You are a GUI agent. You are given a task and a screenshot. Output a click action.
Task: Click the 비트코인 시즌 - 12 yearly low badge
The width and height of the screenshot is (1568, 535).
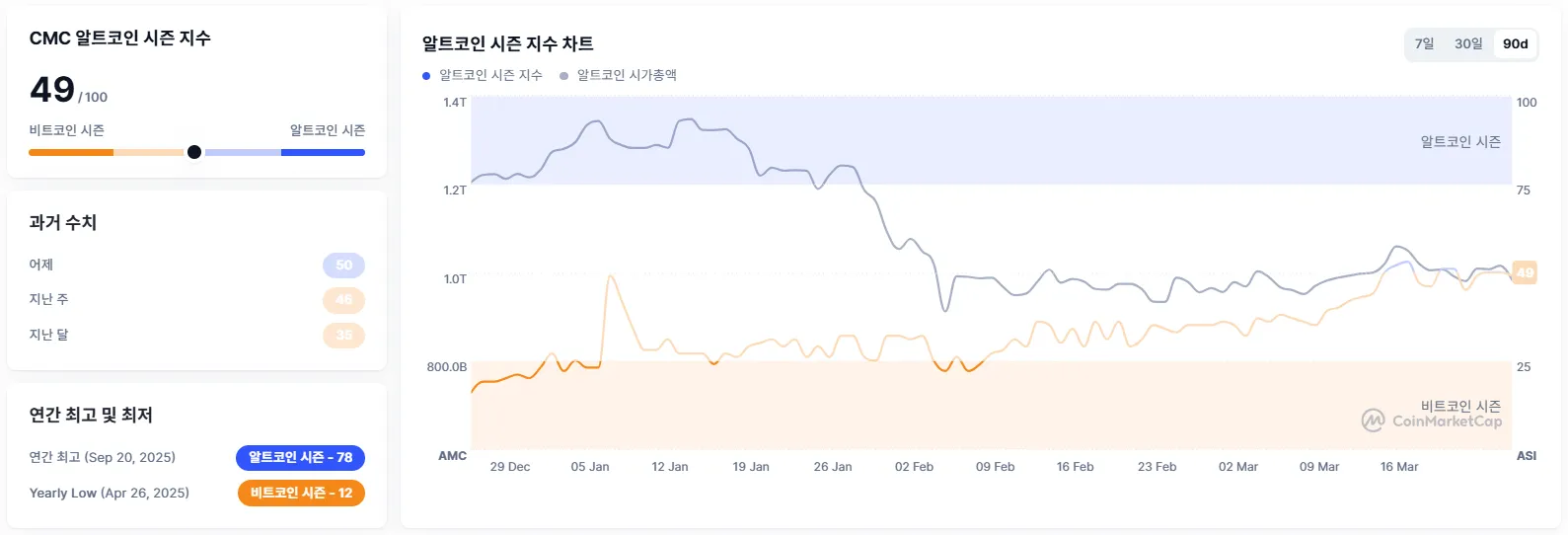301,493
